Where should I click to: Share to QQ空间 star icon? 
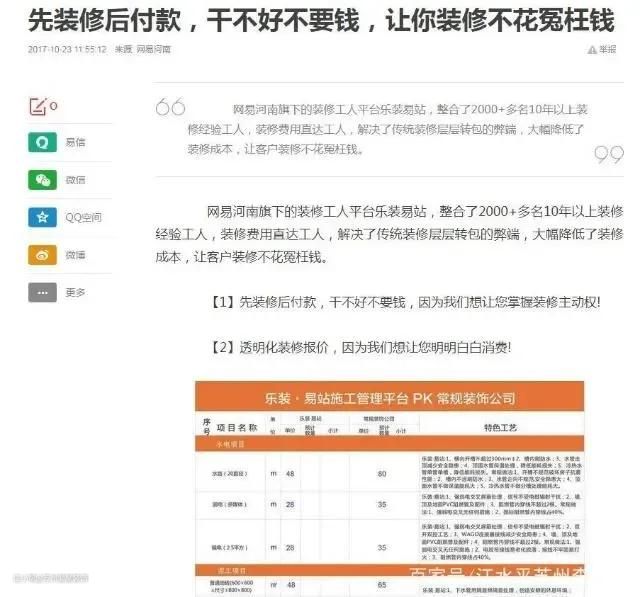pyautogui.click(x=42, y=217)
